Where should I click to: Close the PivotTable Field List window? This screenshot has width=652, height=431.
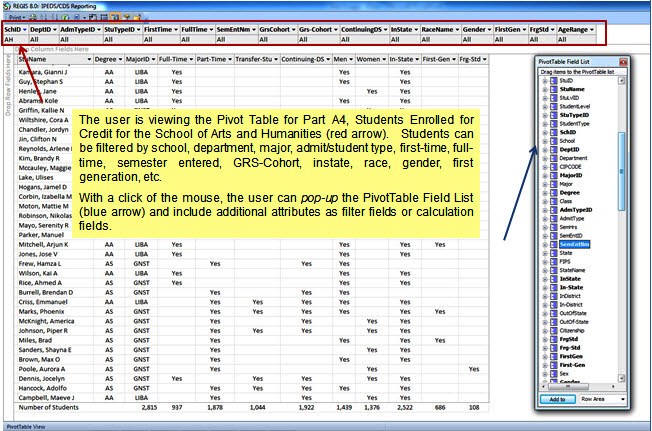pyautogui.click(x=623, y=62)
